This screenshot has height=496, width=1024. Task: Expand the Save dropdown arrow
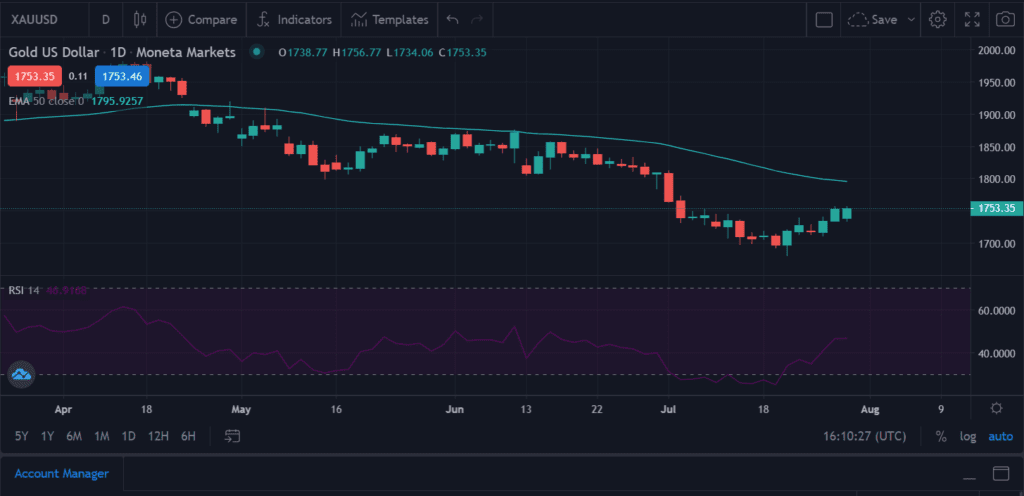(911, 20)
